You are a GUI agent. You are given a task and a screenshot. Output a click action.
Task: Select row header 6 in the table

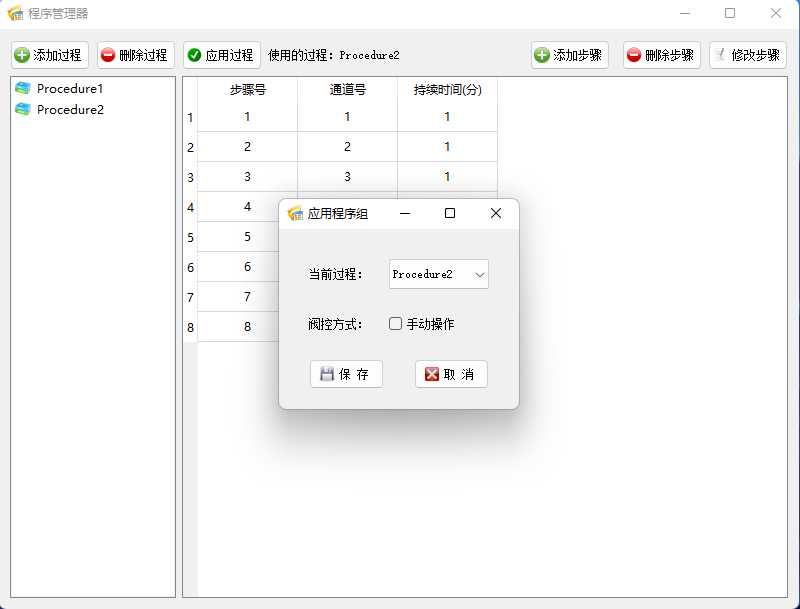(x=190, y=267)
